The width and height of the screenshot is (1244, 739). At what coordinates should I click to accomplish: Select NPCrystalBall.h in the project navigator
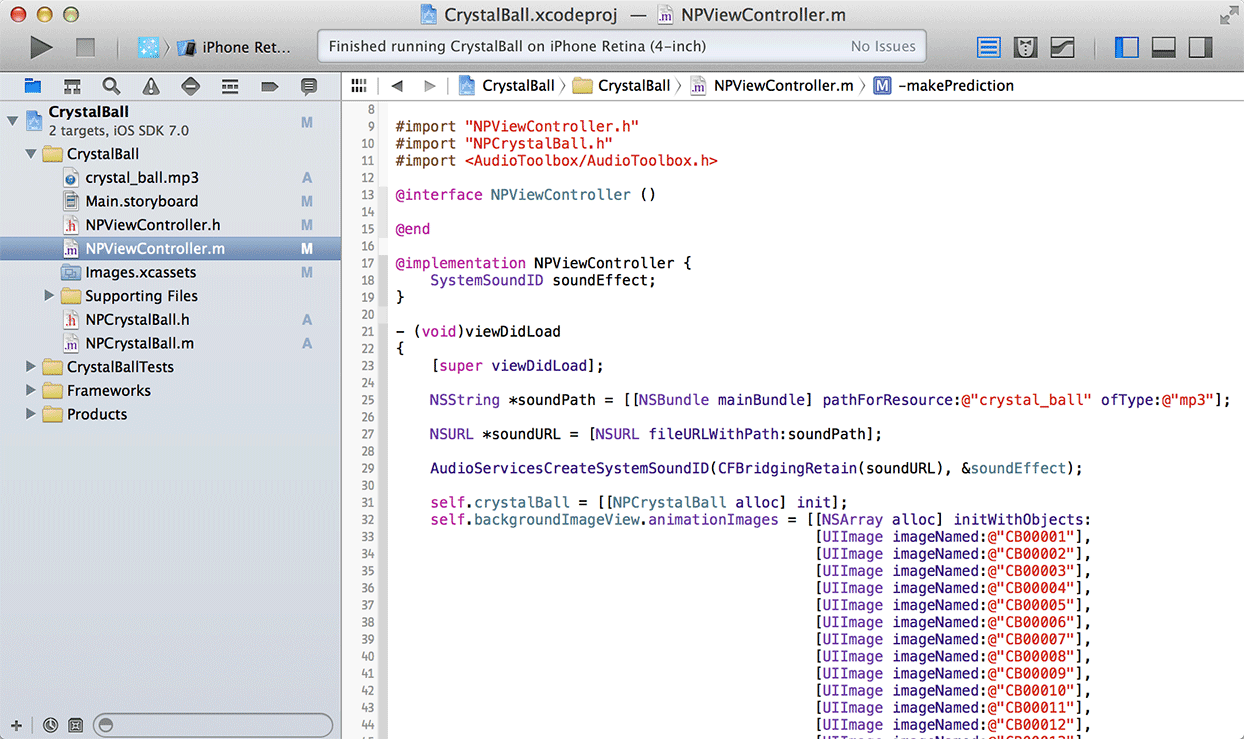(x=137, y=320)
